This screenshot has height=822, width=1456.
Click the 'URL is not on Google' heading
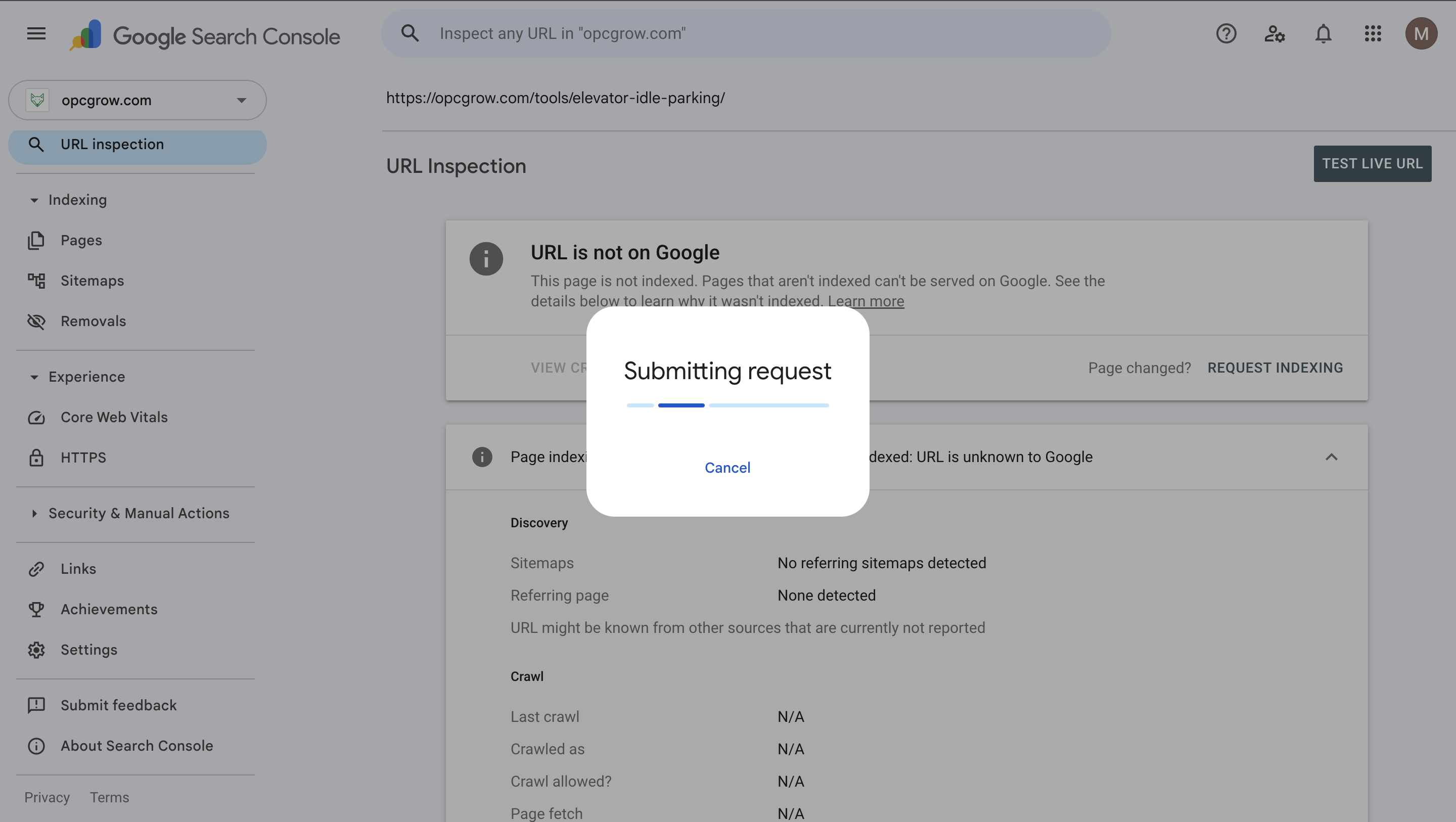(625, 253)
